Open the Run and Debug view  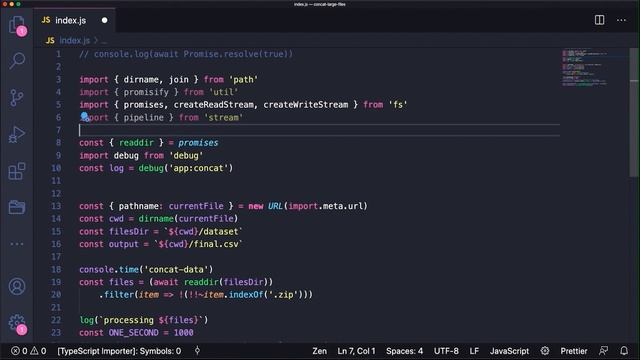(17, 134)
